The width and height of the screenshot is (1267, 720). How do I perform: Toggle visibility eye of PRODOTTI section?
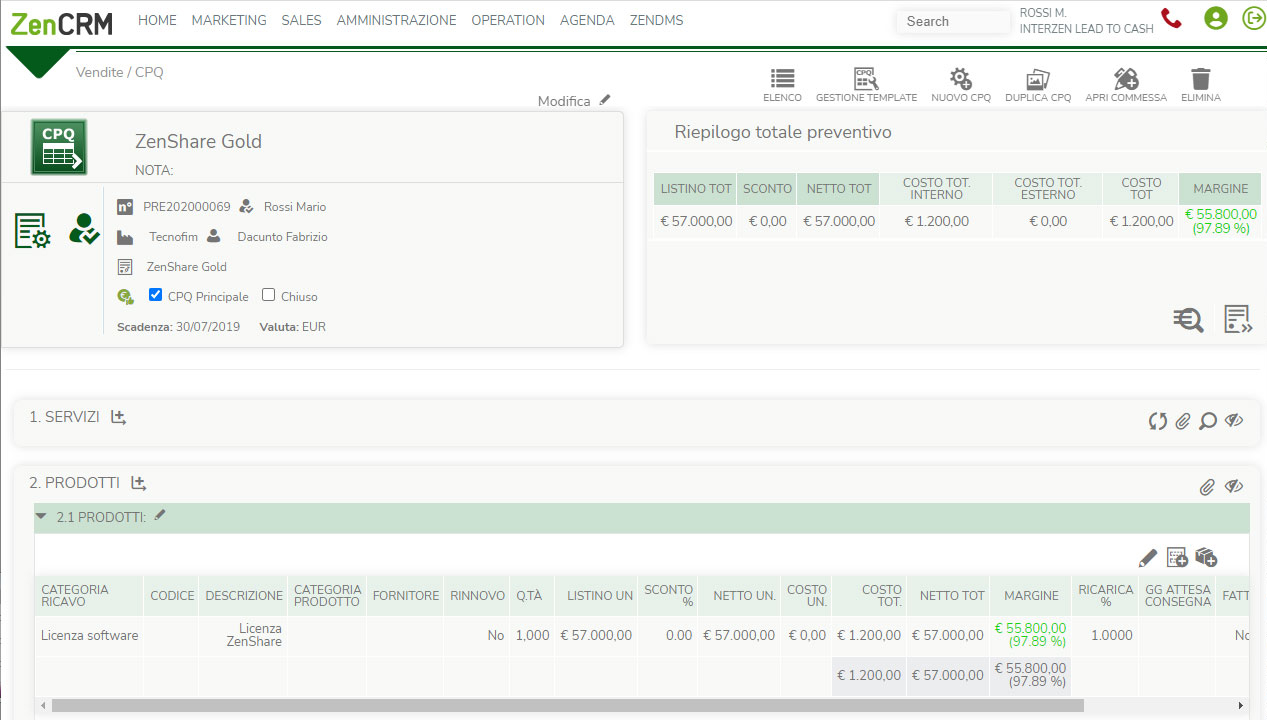coord(1234,487)
